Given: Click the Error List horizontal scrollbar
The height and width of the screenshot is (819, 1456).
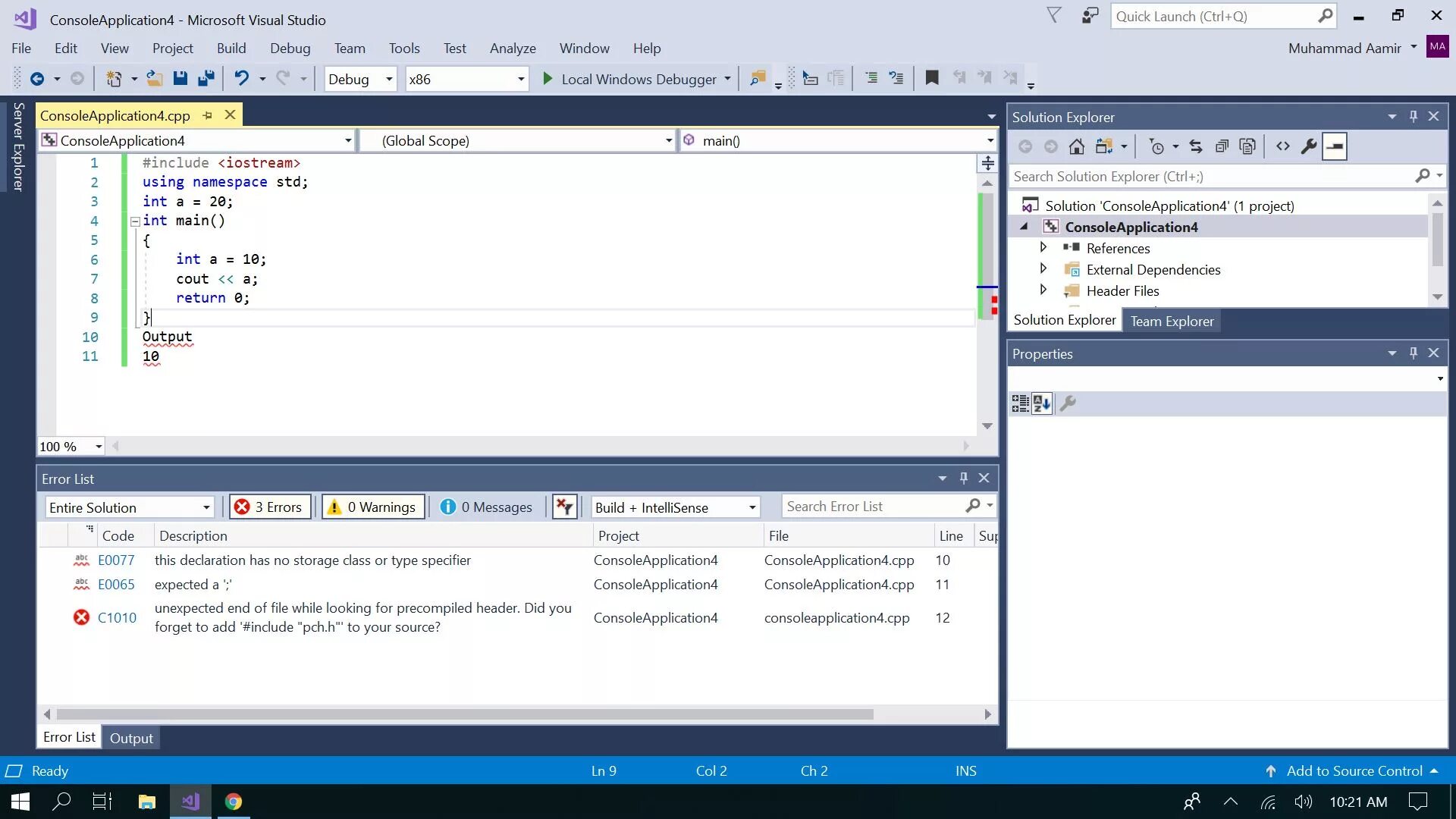Looking at the screenshot, I should pos(465,714).
